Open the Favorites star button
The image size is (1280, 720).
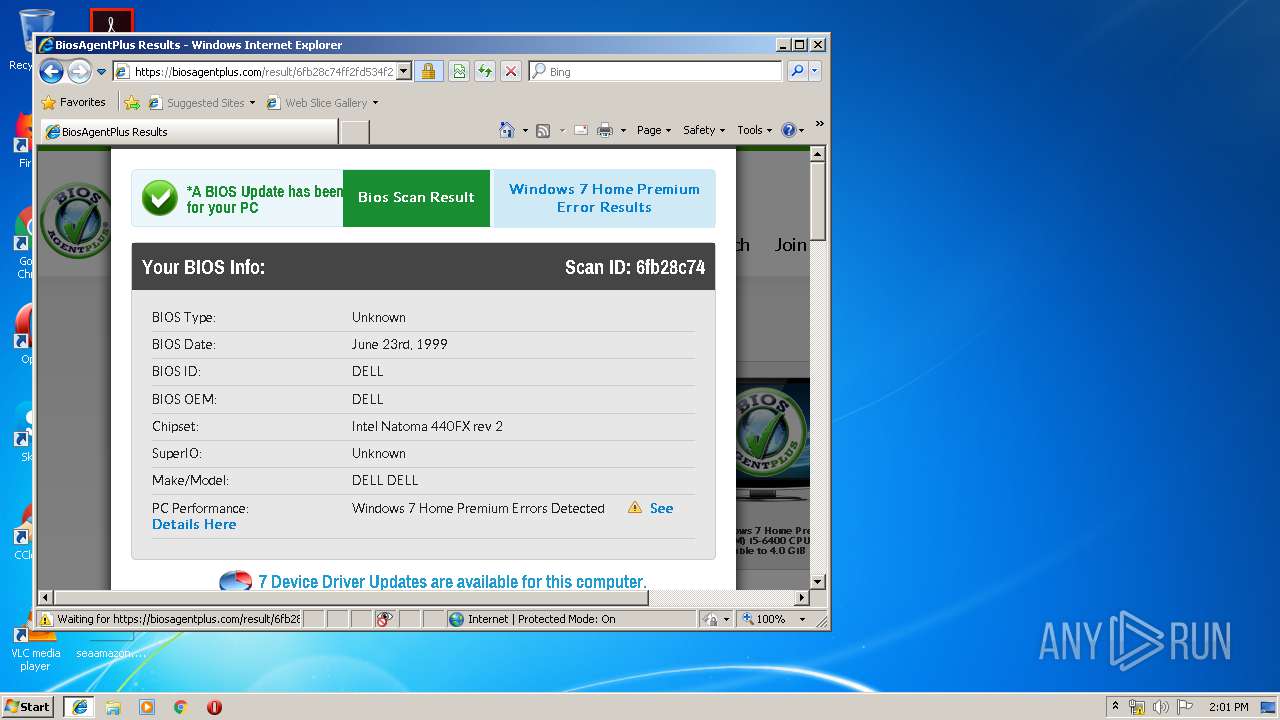click(73, 102)
